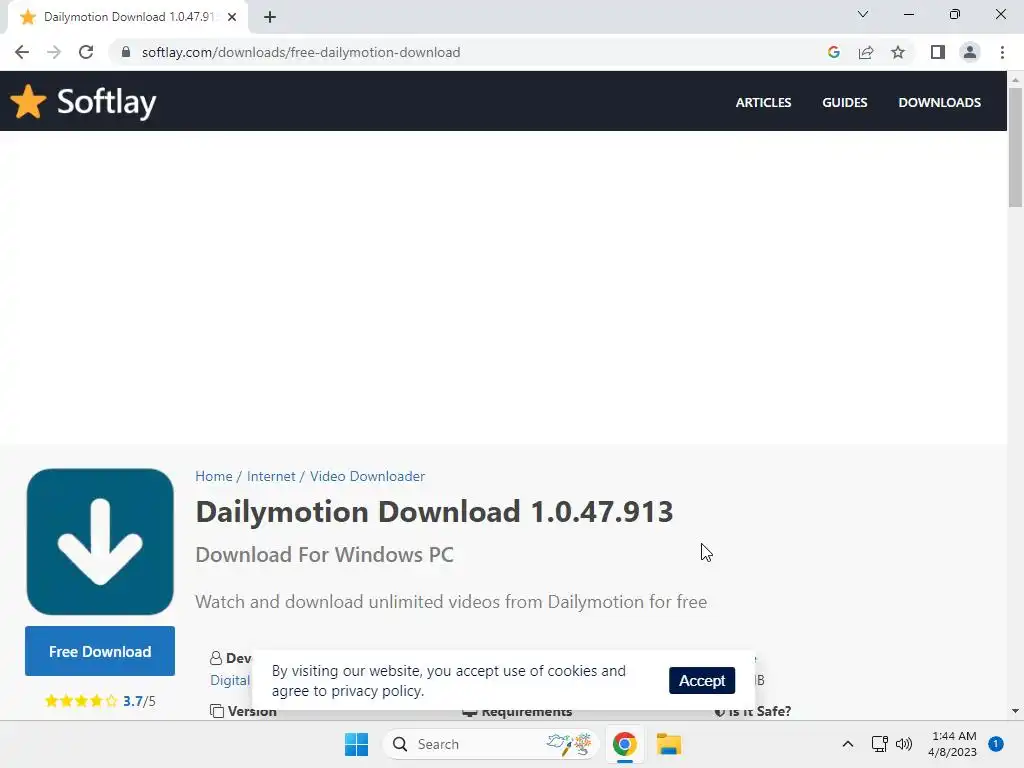
Task: Open the DOWNLOADS menu item
Action: click(x=939, y=103)
